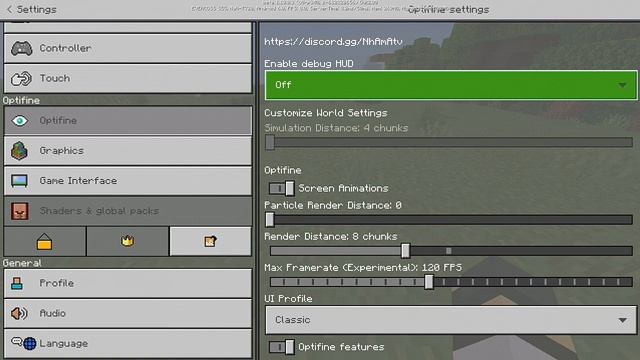This screenshot has width=640, height=360.
Task: Click the Profile character icon
Action: (x=17, y=283)
